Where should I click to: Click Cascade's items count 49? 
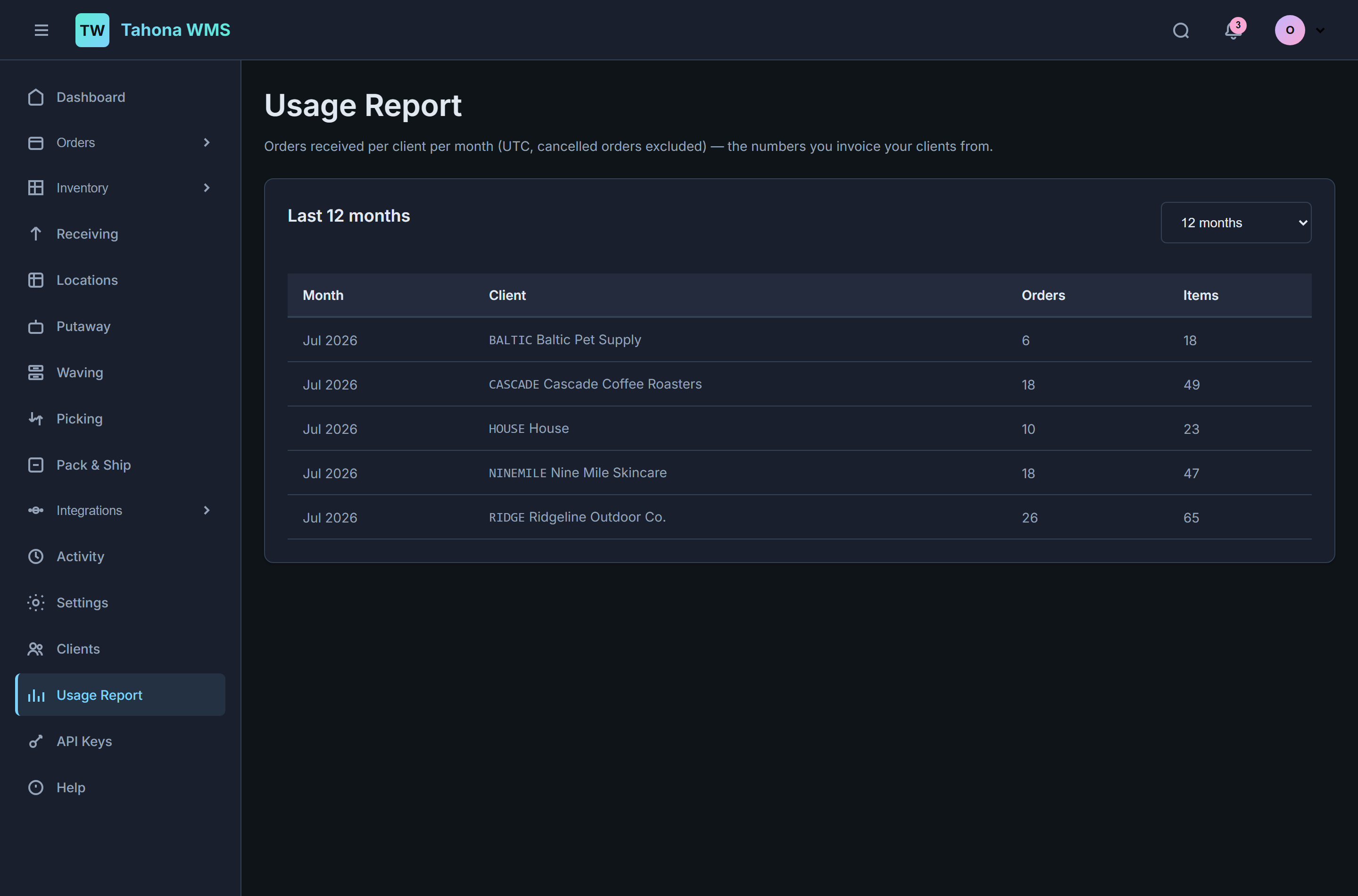coord(1191,384)
